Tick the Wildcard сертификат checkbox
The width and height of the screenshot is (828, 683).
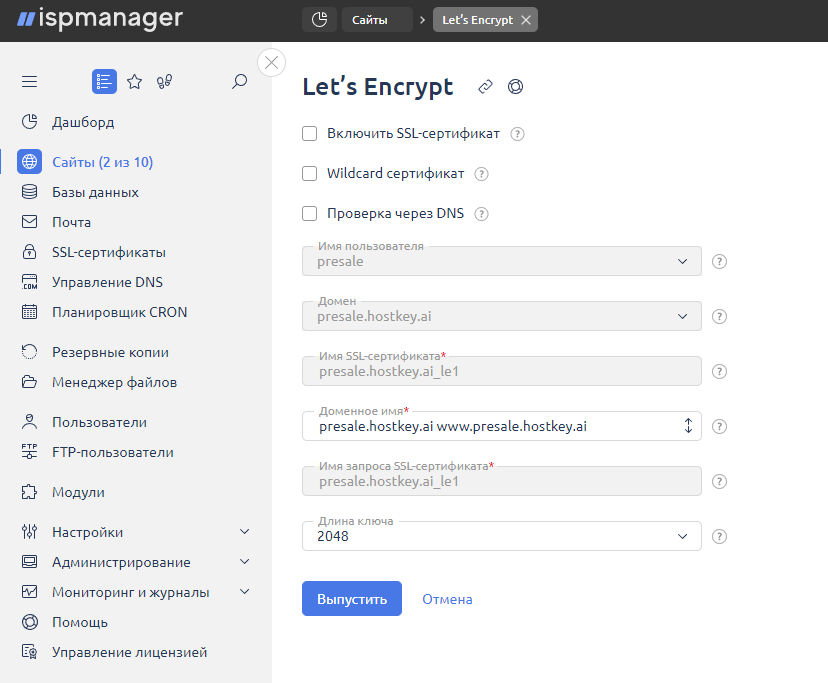pyautogui.click(x=309, y=174)
